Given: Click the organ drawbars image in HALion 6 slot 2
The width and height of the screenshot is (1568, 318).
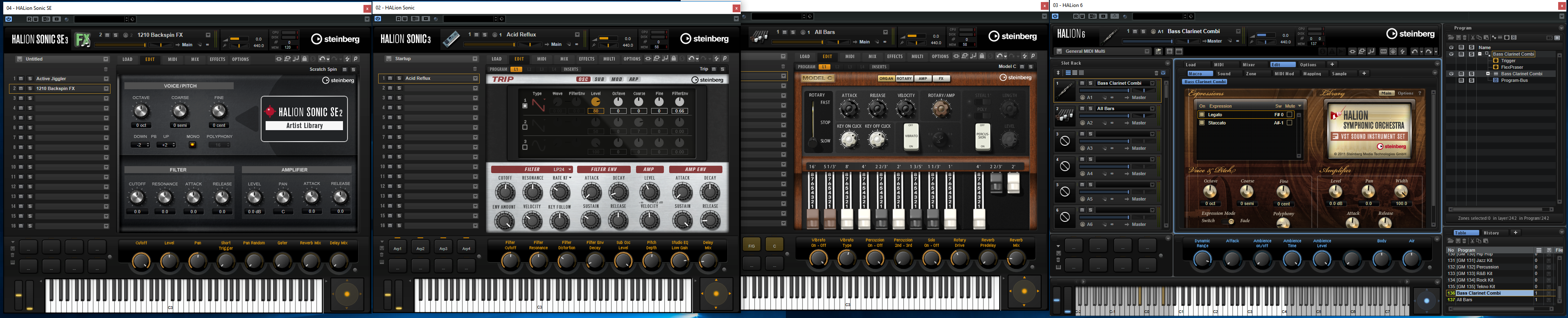Looking at the screenshot, I should [x=1065, y=116].
